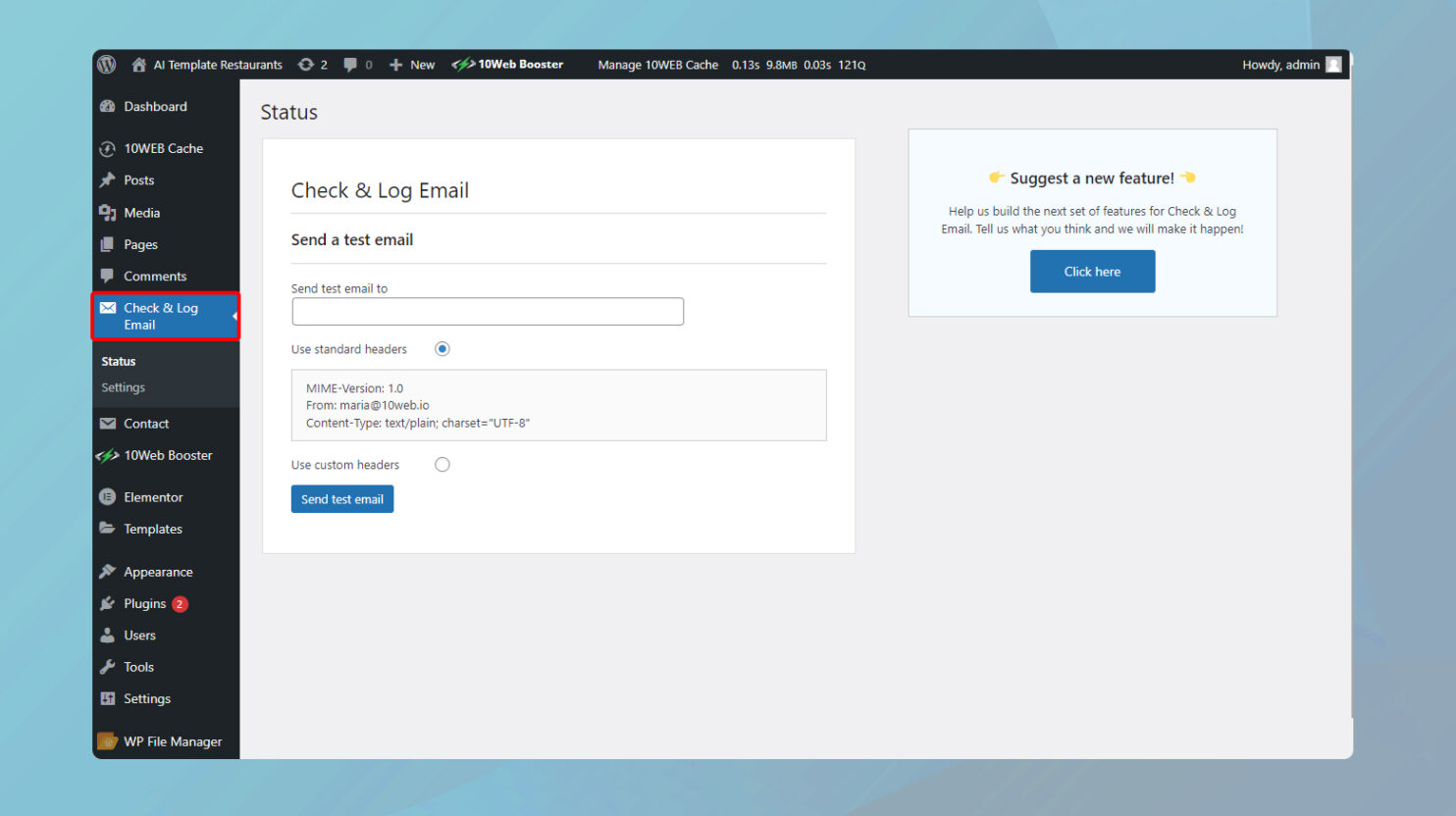Viewport: 1456px width, 816px height.
Task: Select the Use standard headers radio button
Action: tap(442, 348)
